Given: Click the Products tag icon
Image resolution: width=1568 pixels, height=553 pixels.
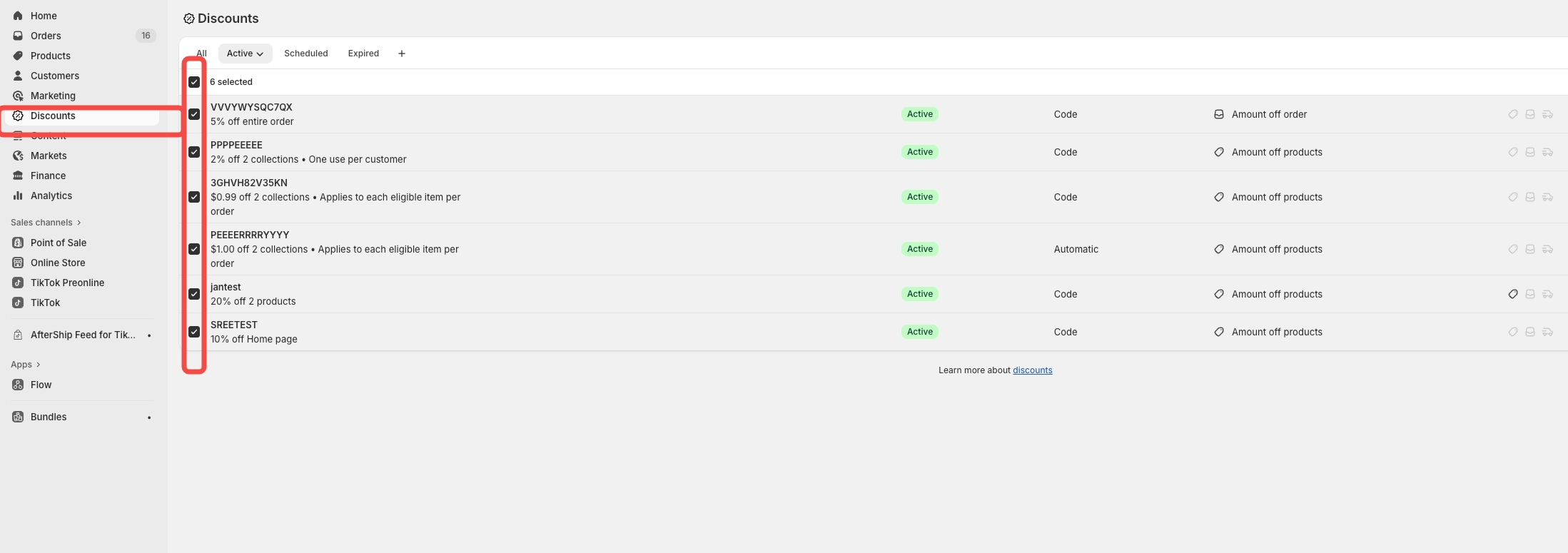Looking at the screenshot, I should [x=18, y=56].
